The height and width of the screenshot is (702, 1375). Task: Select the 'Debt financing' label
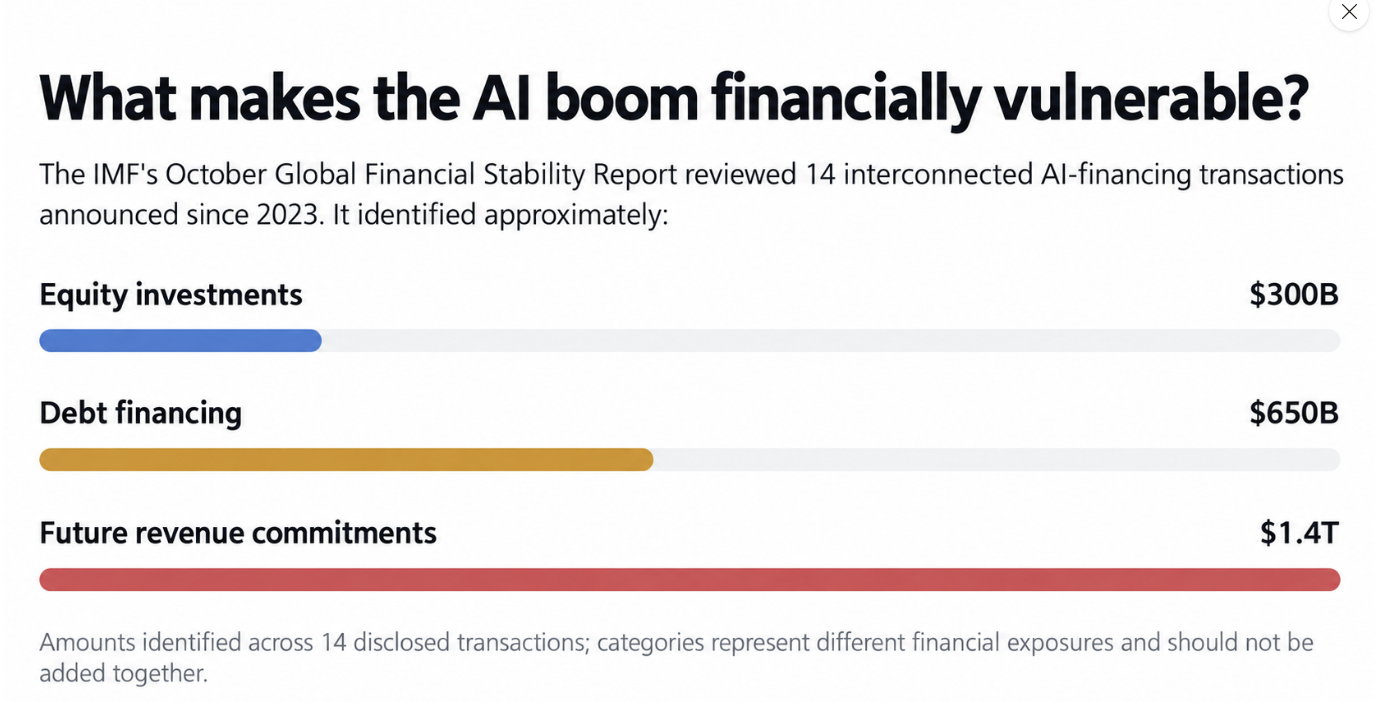141,413
